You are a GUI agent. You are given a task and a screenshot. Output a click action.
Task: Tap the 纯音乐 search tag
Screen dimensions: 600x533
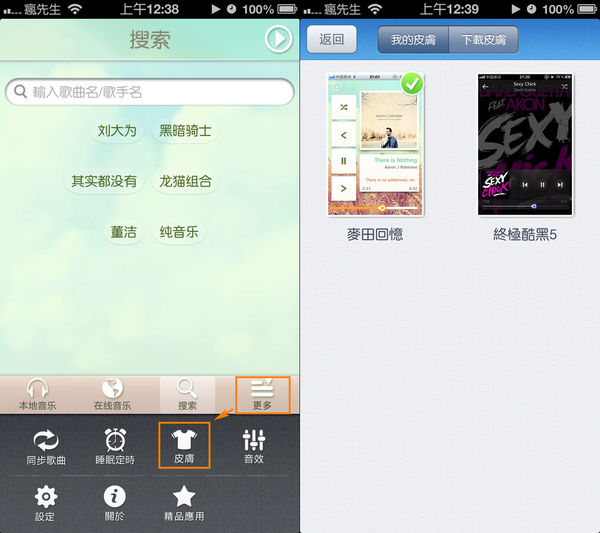179,232
